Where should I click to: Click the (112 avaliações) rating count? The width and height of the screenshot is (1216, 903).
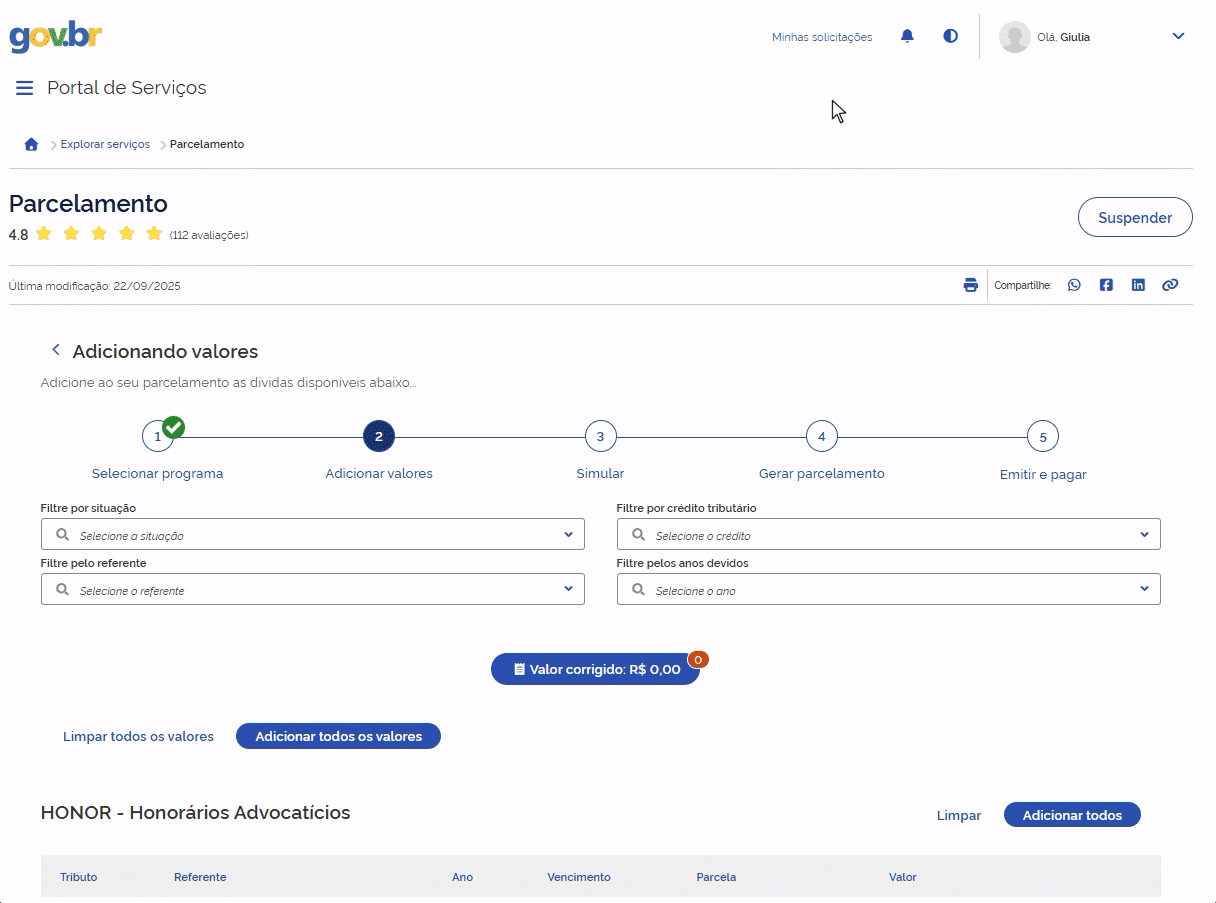point(209,235)
